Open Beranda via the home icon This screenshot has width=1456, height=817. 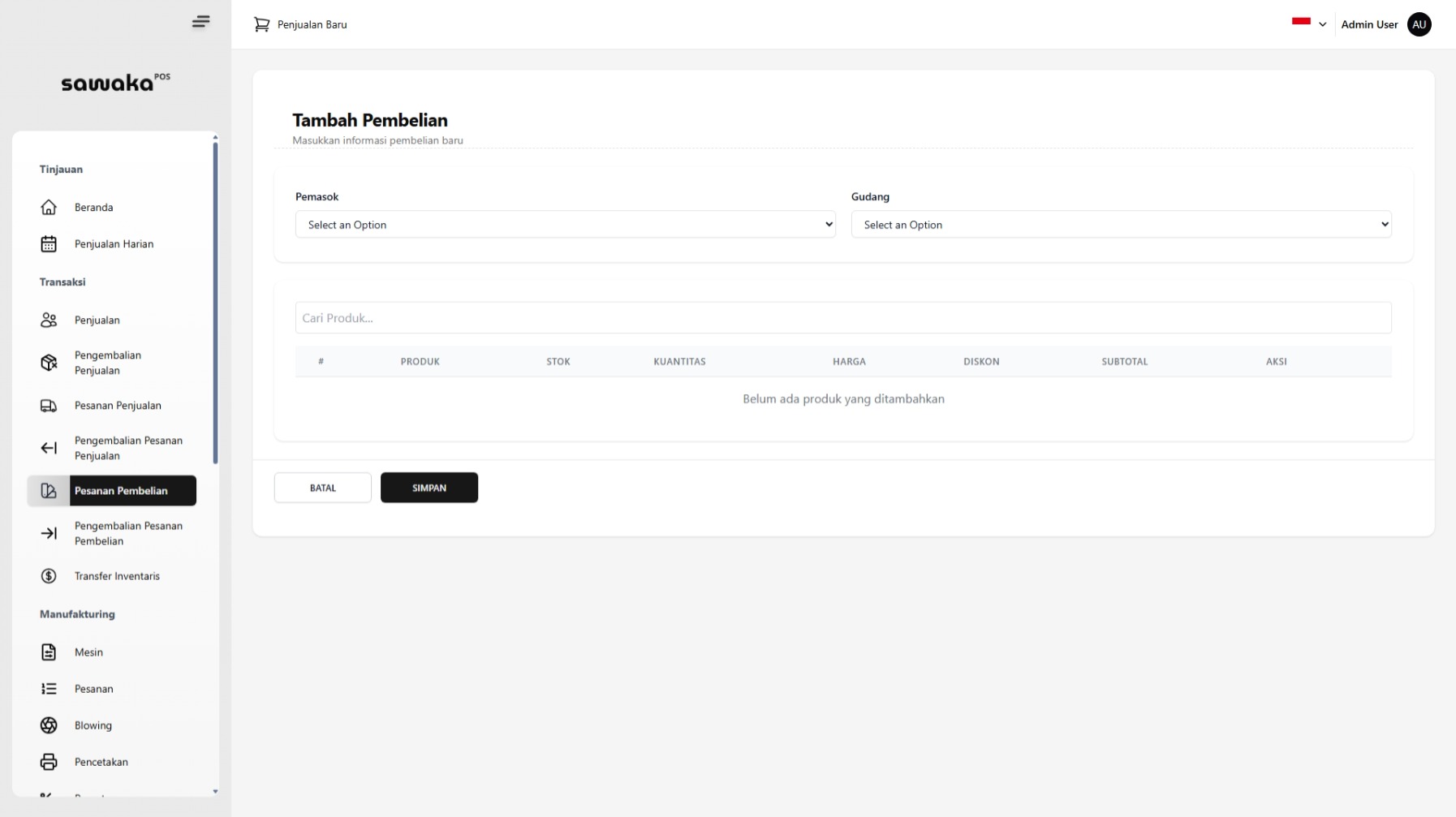click(49, 208)
